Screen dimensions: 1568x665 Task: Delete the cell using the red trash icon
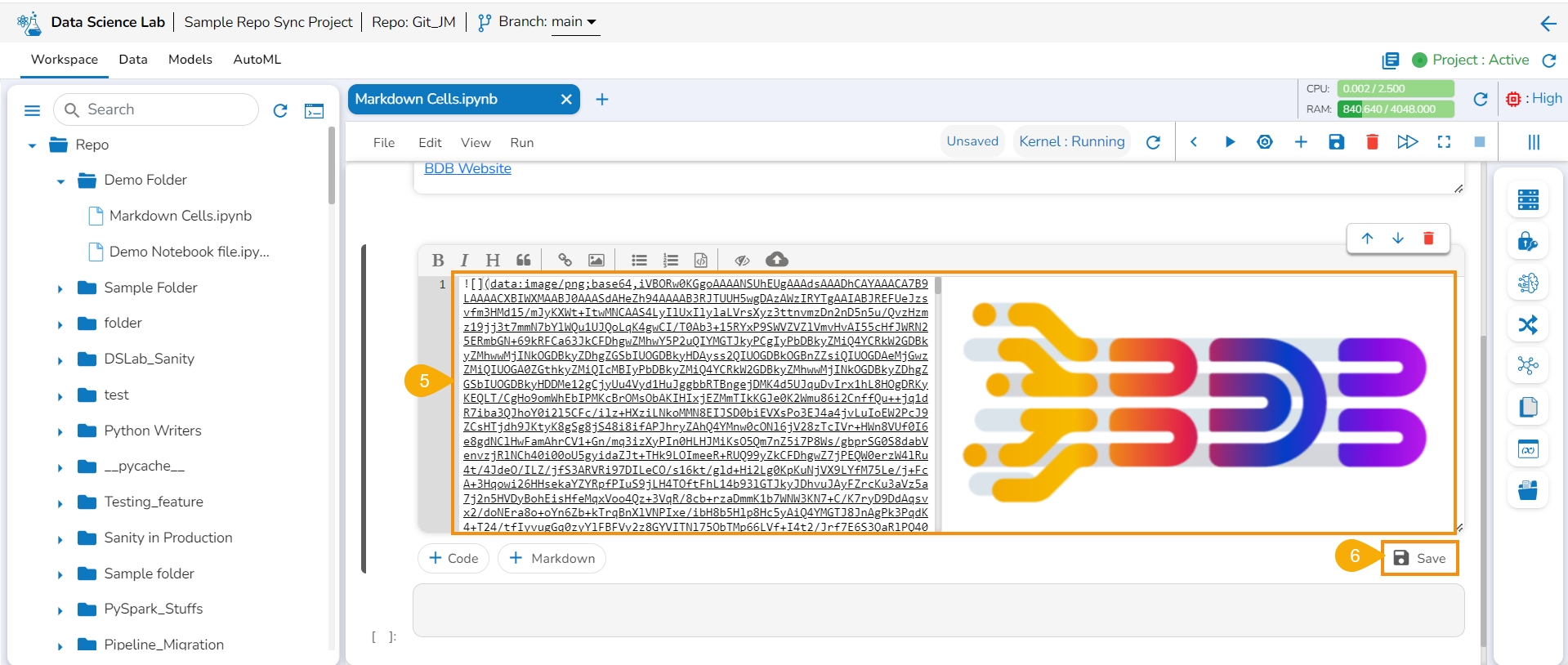click(x=1428, y=239)
